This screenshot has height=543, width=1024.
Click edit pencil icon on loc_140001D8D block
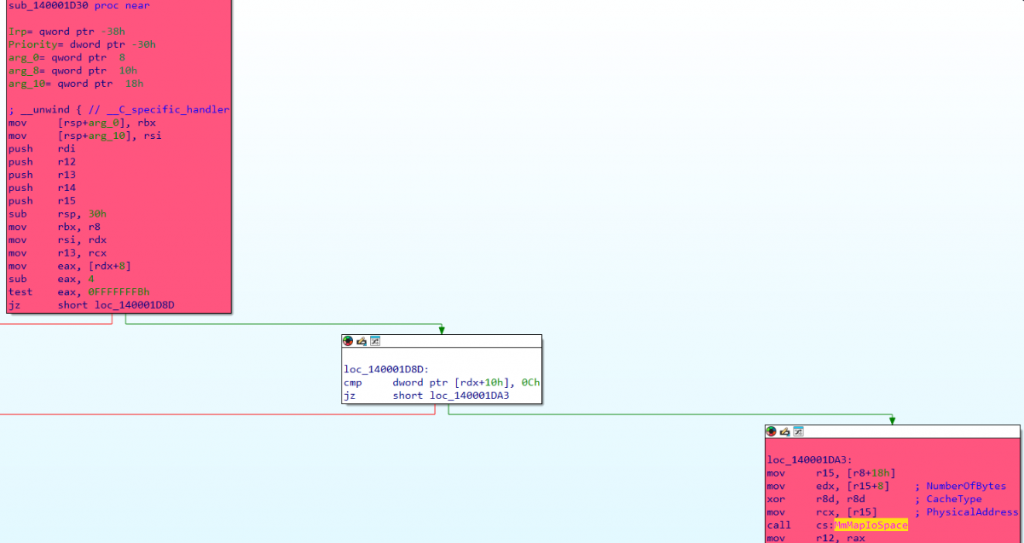click(x=362, y=341)
